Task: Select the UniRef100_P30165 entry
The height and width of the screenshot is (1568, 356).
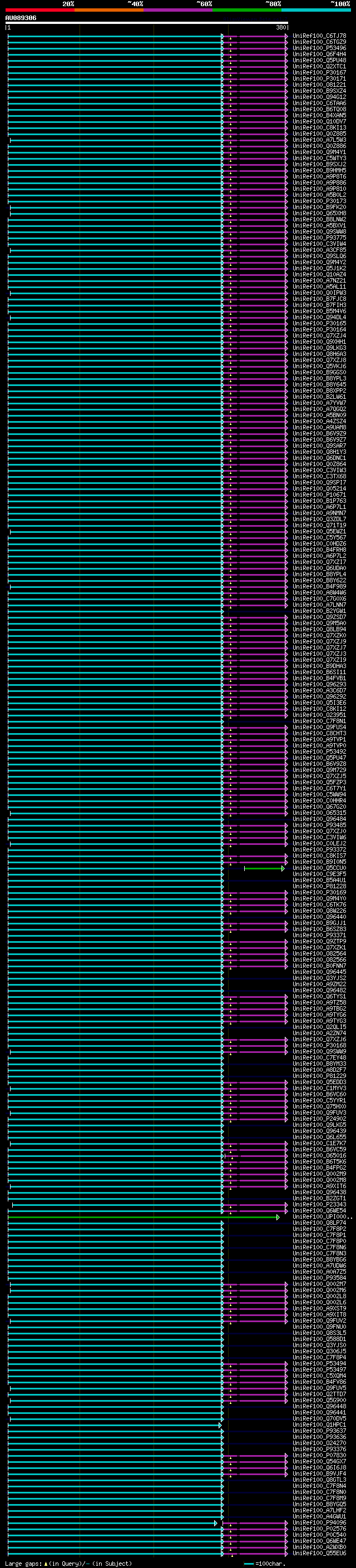Action: pyautogui.click(x=319, y=324)
